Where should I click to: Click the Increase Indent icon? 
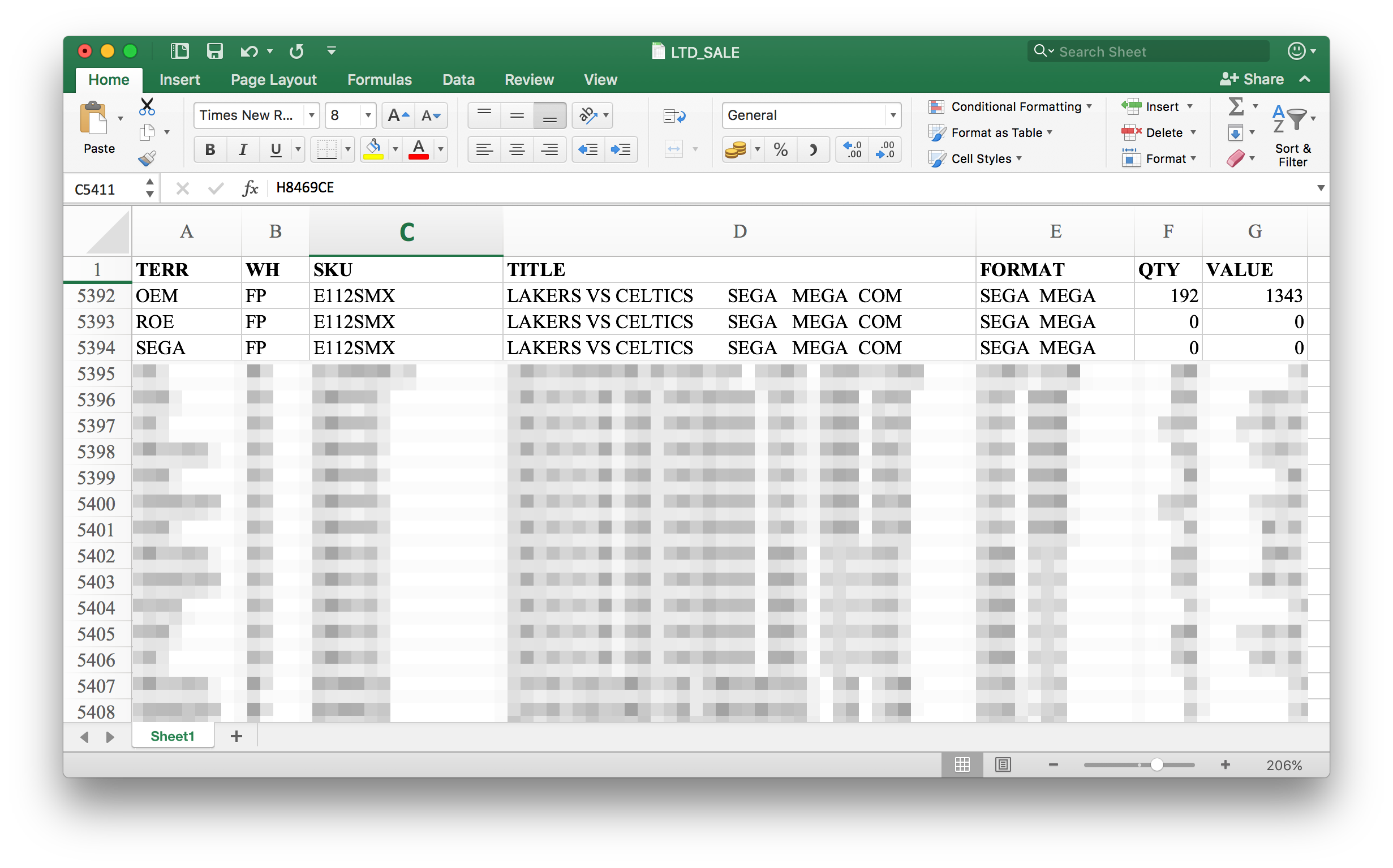(621, 150)
